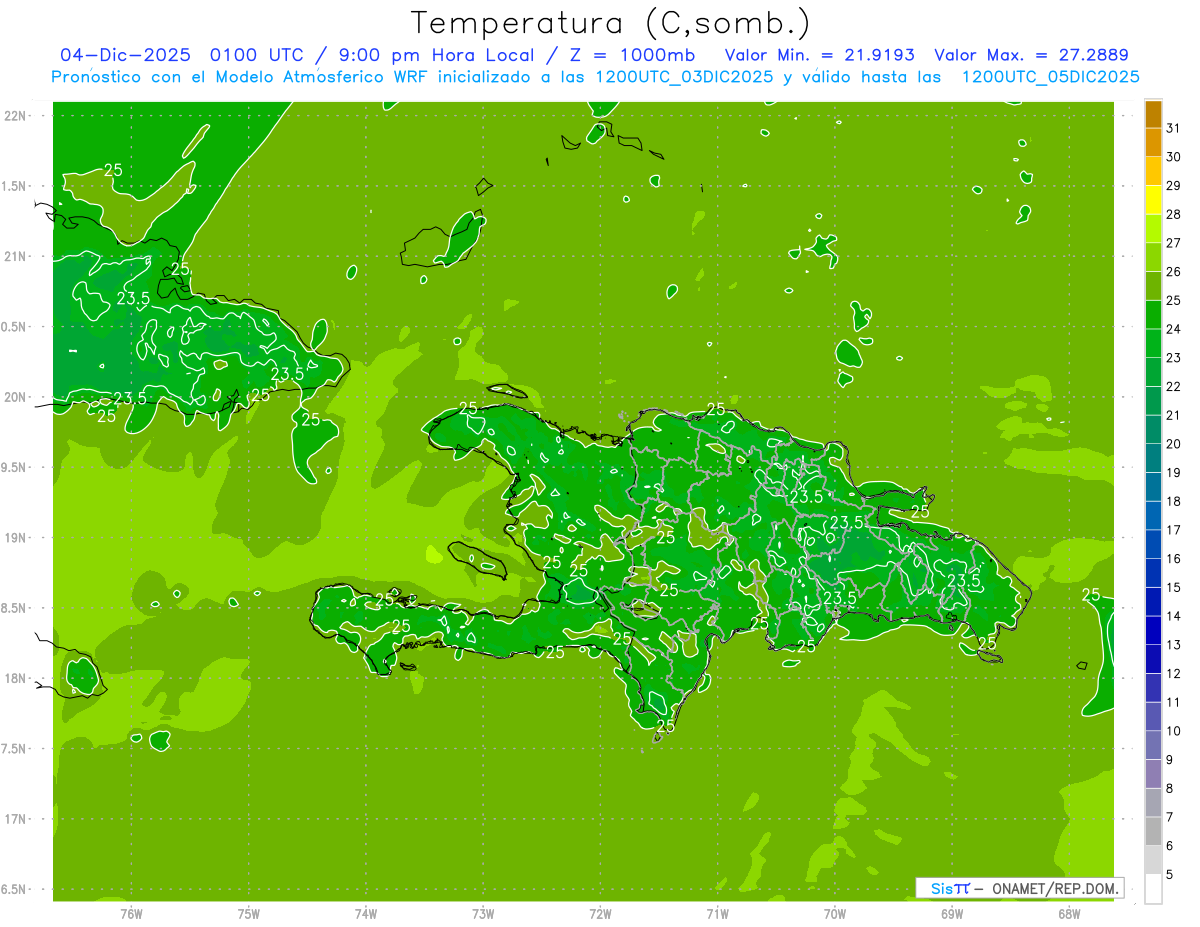Click legend value '31'
Screen dimensions: 1200x927
pos(1174,128)
